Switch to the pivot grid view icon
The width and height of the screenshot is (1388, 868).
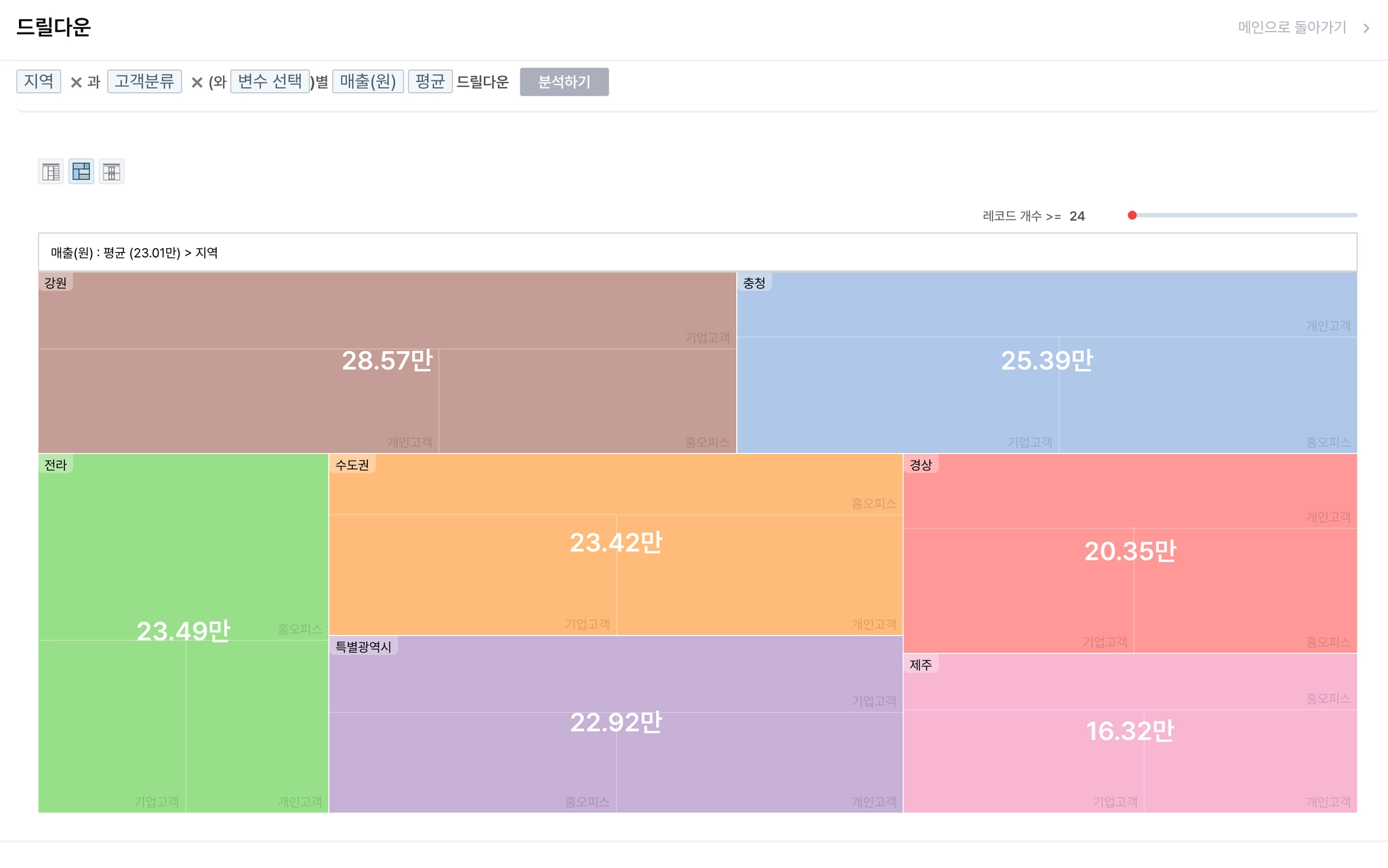pos(112,171)
